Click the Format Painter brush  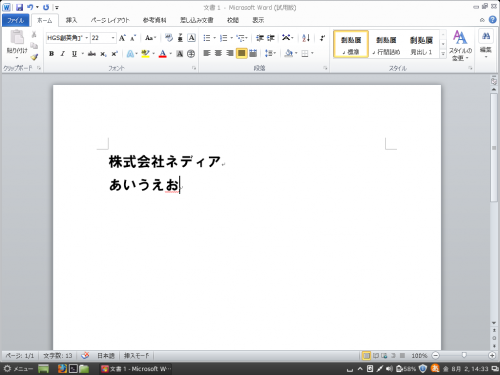(x=34, y=57)
